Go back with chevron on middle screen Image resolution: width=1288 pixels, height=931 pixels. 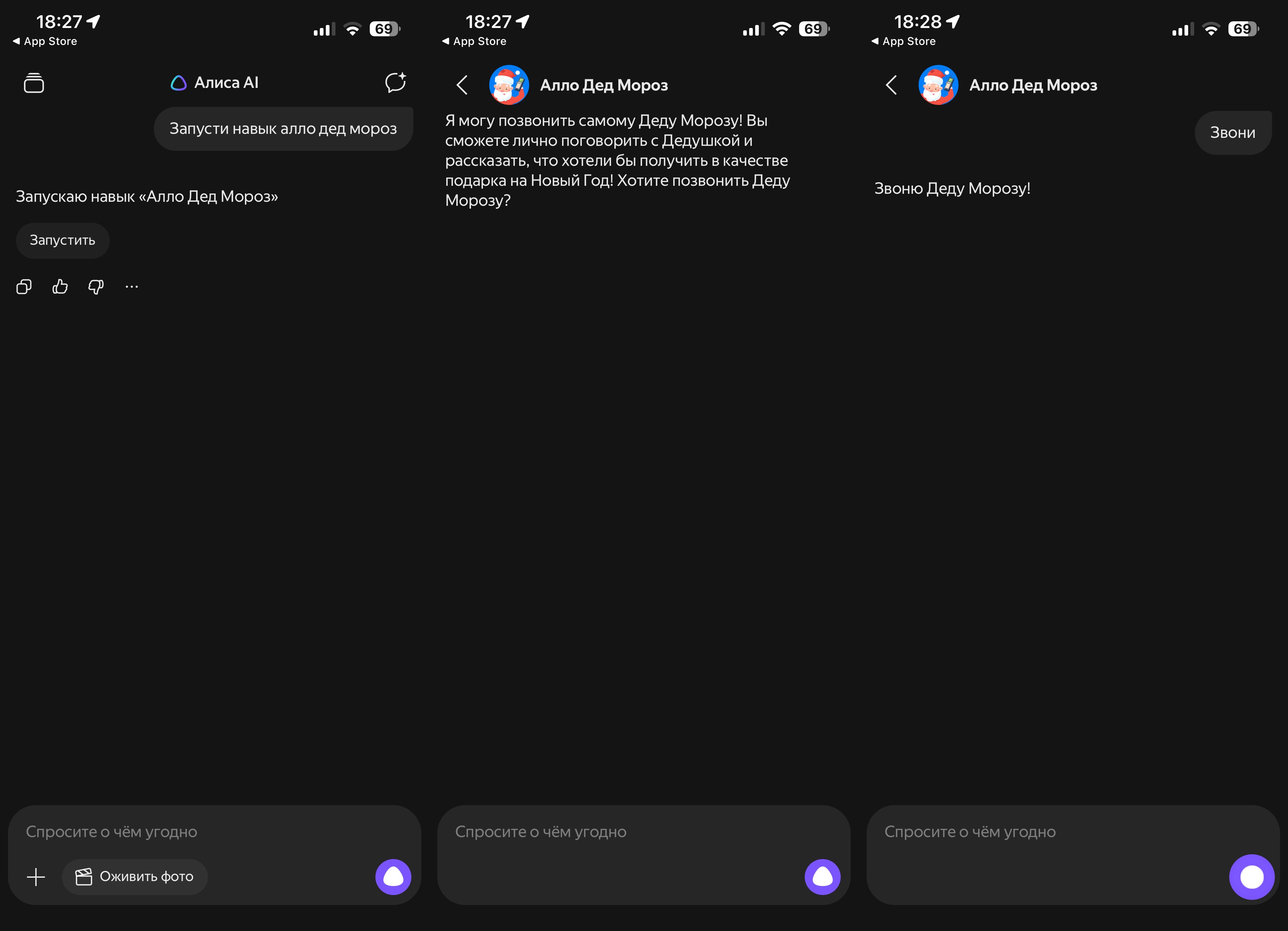tap(462, 85)
